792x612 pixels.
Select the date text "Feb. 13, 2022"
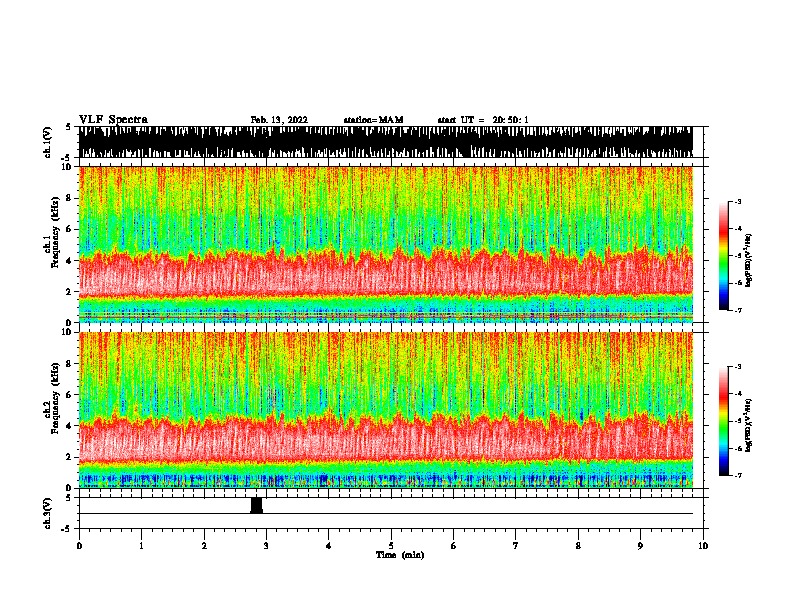click(279, 120)
